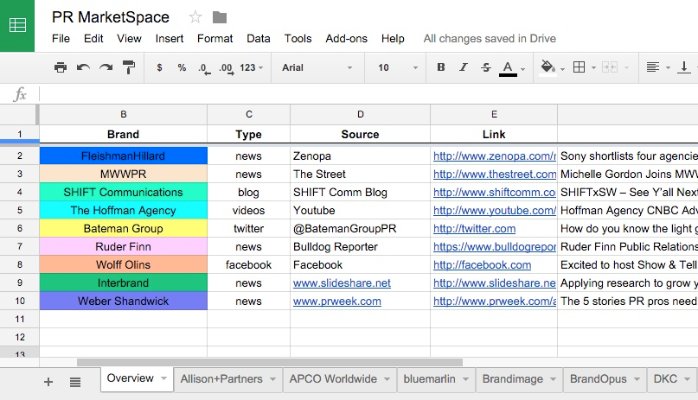Open the Edit menu
698x400 pixels.
coord(93,39)
